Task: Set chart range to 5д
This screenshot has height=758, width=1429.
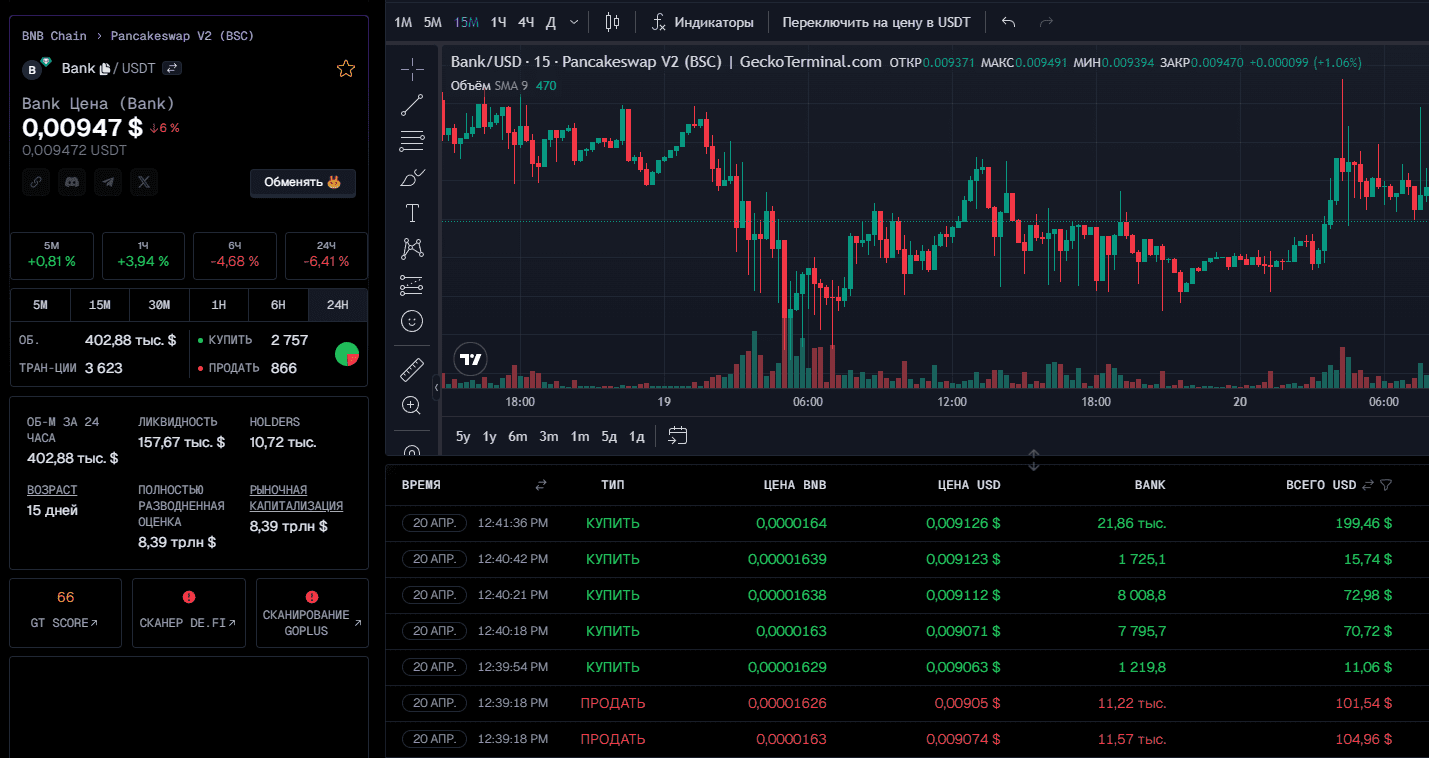Action: [609, 436]
